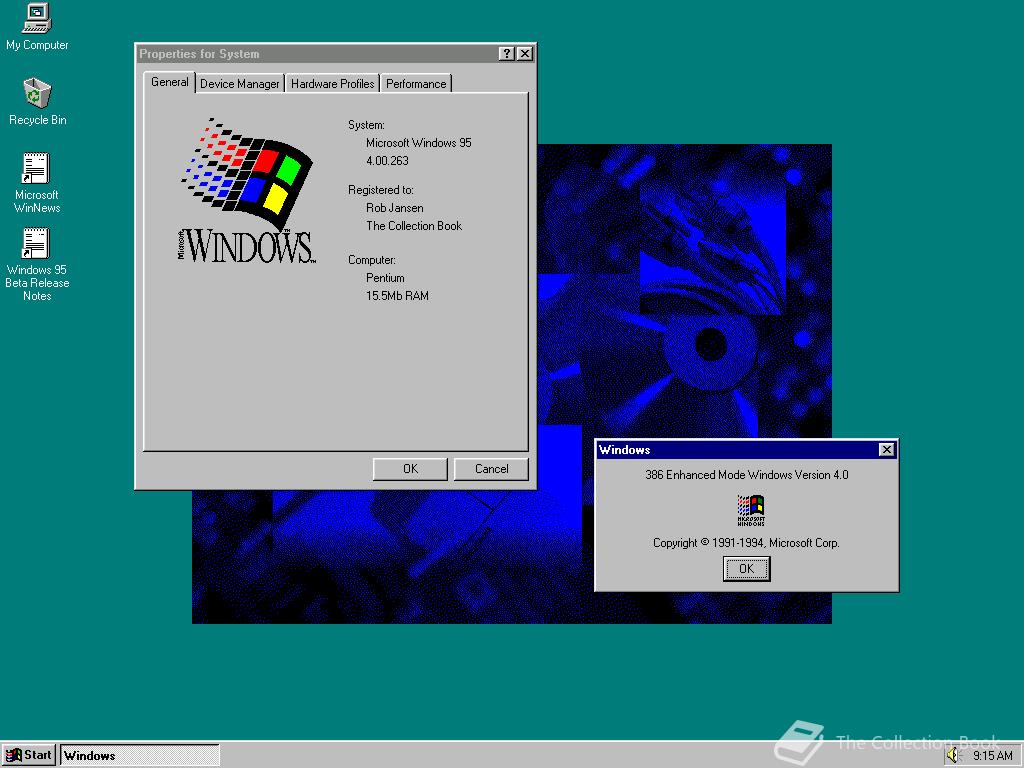1024x768 pixels.
Task: Open the Recycle Bin
Action: coord(36,96)
